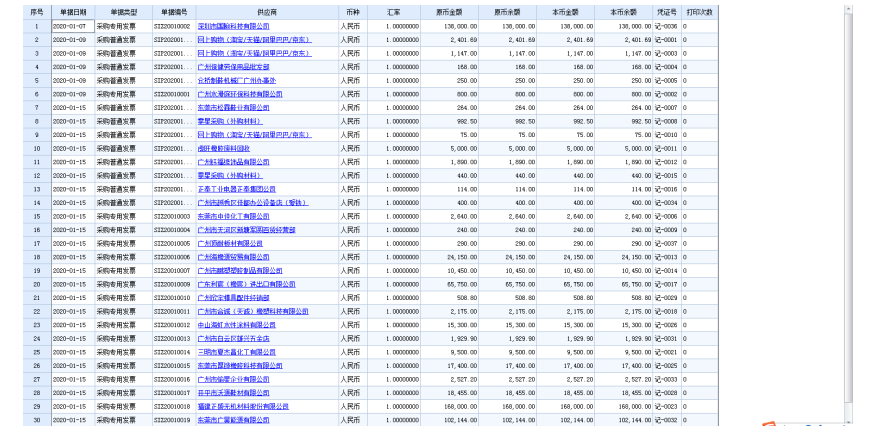Open supplier link for document SIZ20010015
Screen dimensions: 889x435
click(x=240, y=366)
